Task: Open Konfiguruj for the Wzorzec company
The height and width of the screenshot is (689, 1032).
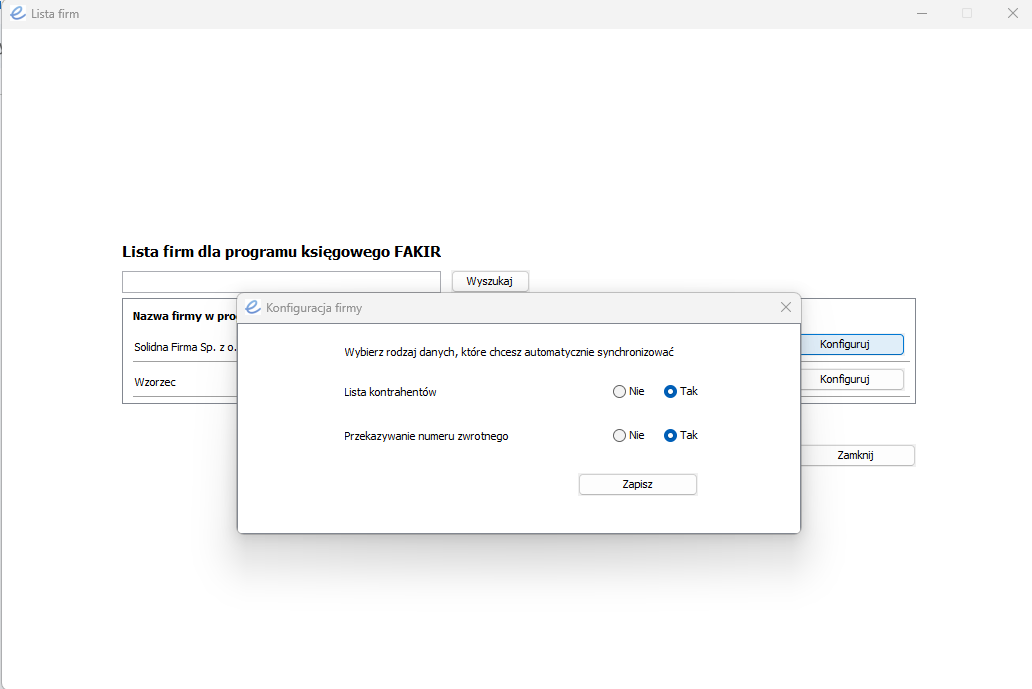Action: 852,379
